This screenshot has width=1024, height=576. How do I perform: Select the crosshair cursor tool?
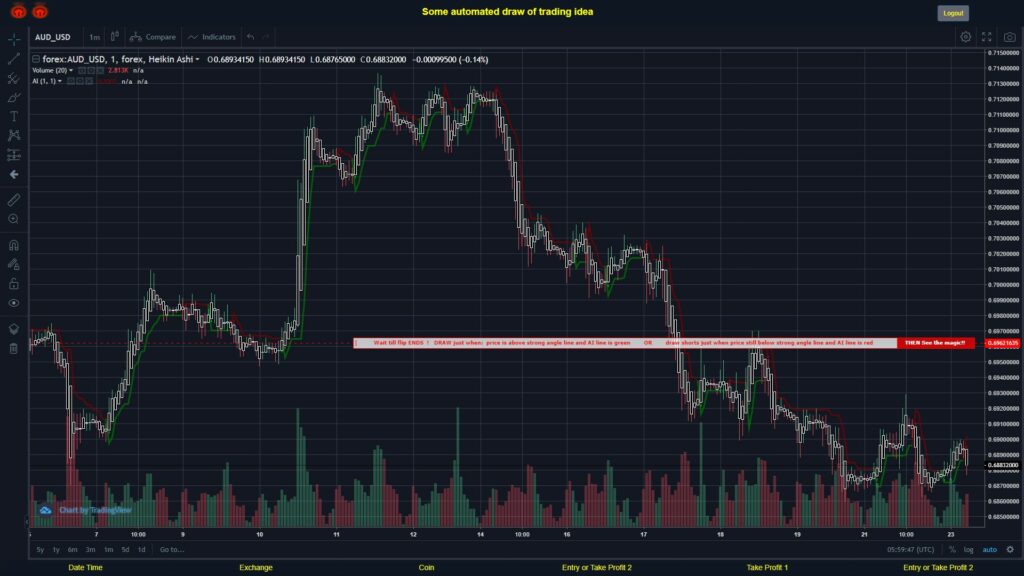click(14, 39)
